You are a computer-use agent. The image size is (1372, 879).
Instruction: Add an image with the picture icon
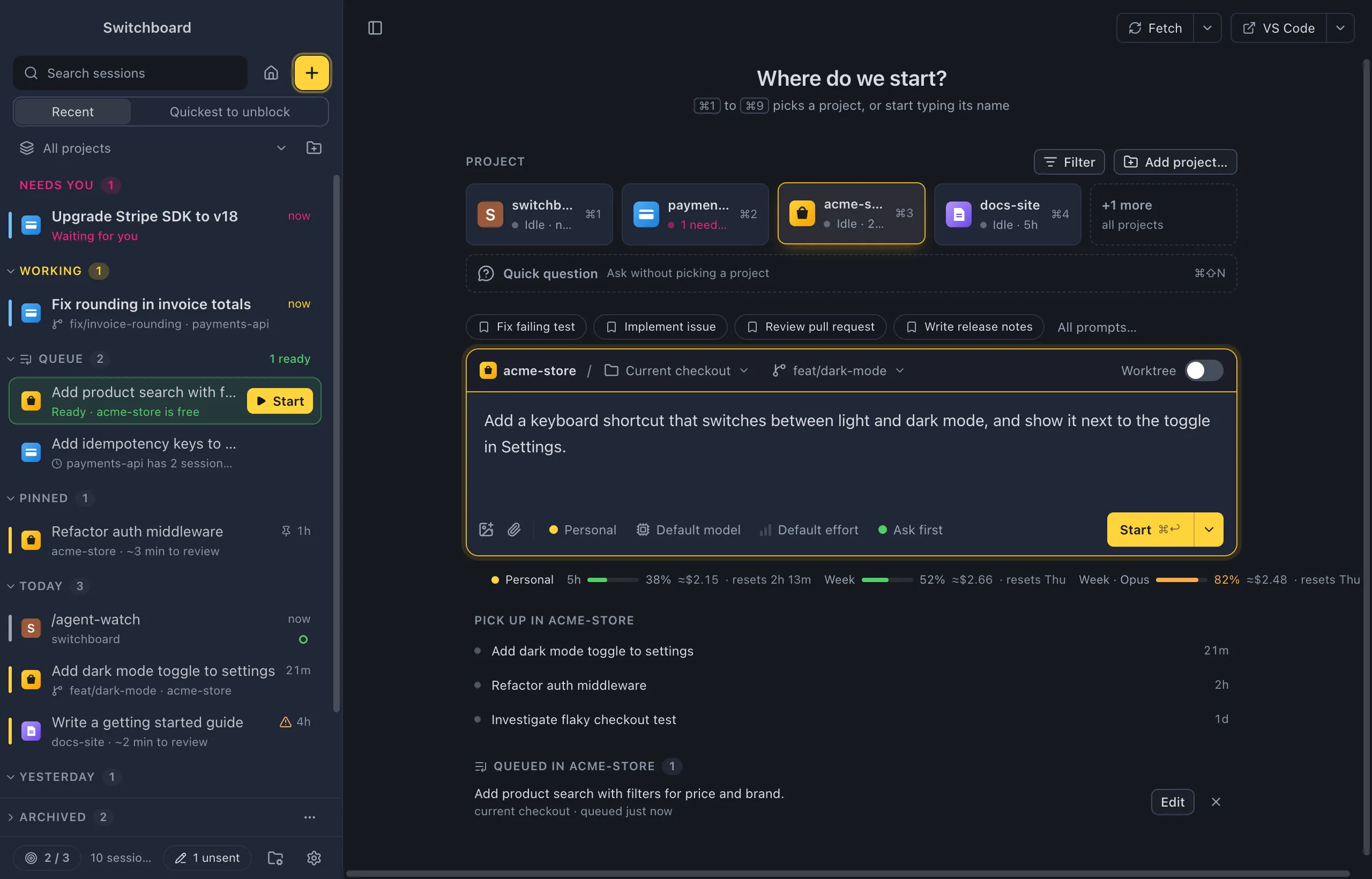486,530
